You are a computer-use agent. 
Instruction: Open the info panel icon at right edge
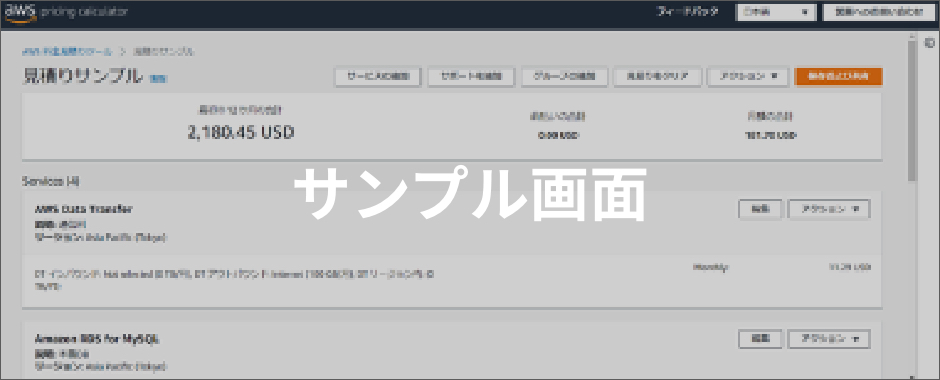[x=929, y=43]
